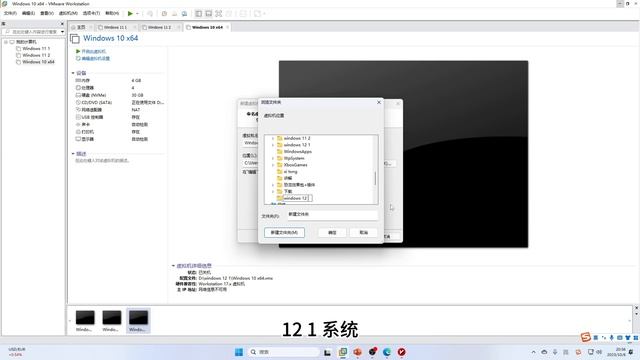Open the Snapshot Manager toolbar icon

(x=184, y=13)
